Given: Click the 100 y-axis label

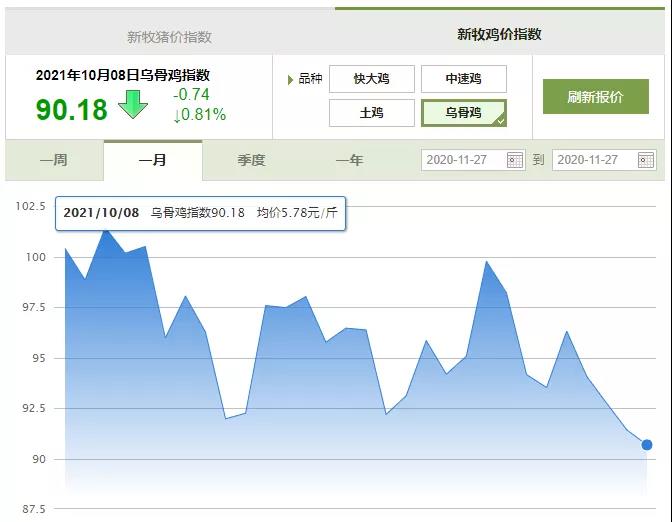Looking at the screenshot, I should point(36,257).
